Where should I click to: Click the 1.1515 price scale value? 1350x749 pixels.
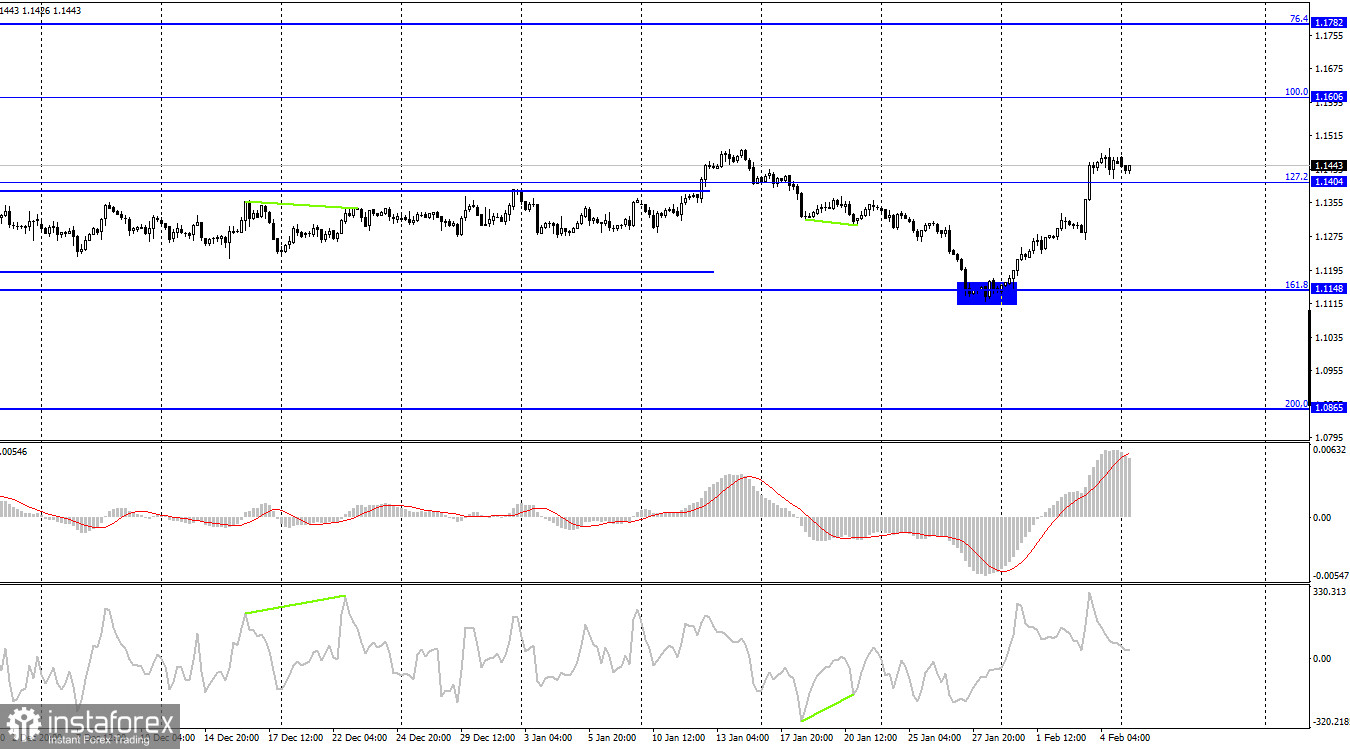pyautogui.click(x=1329, y=136)
